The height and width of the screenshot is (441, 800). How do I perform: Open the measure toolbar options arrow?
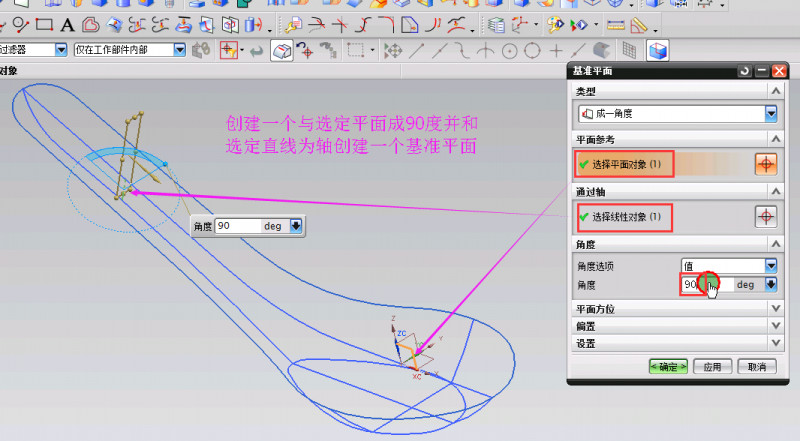point(656,30)
